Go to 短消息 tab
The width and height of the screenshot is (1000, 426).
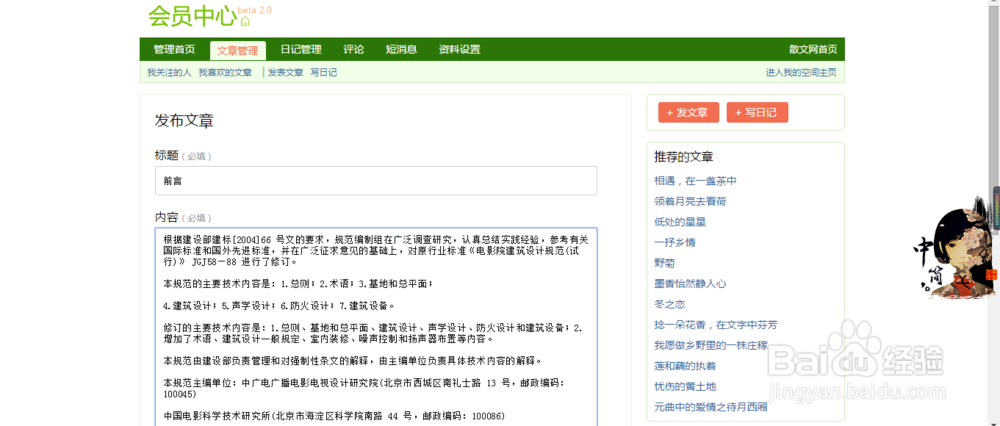tap(401, 50)
